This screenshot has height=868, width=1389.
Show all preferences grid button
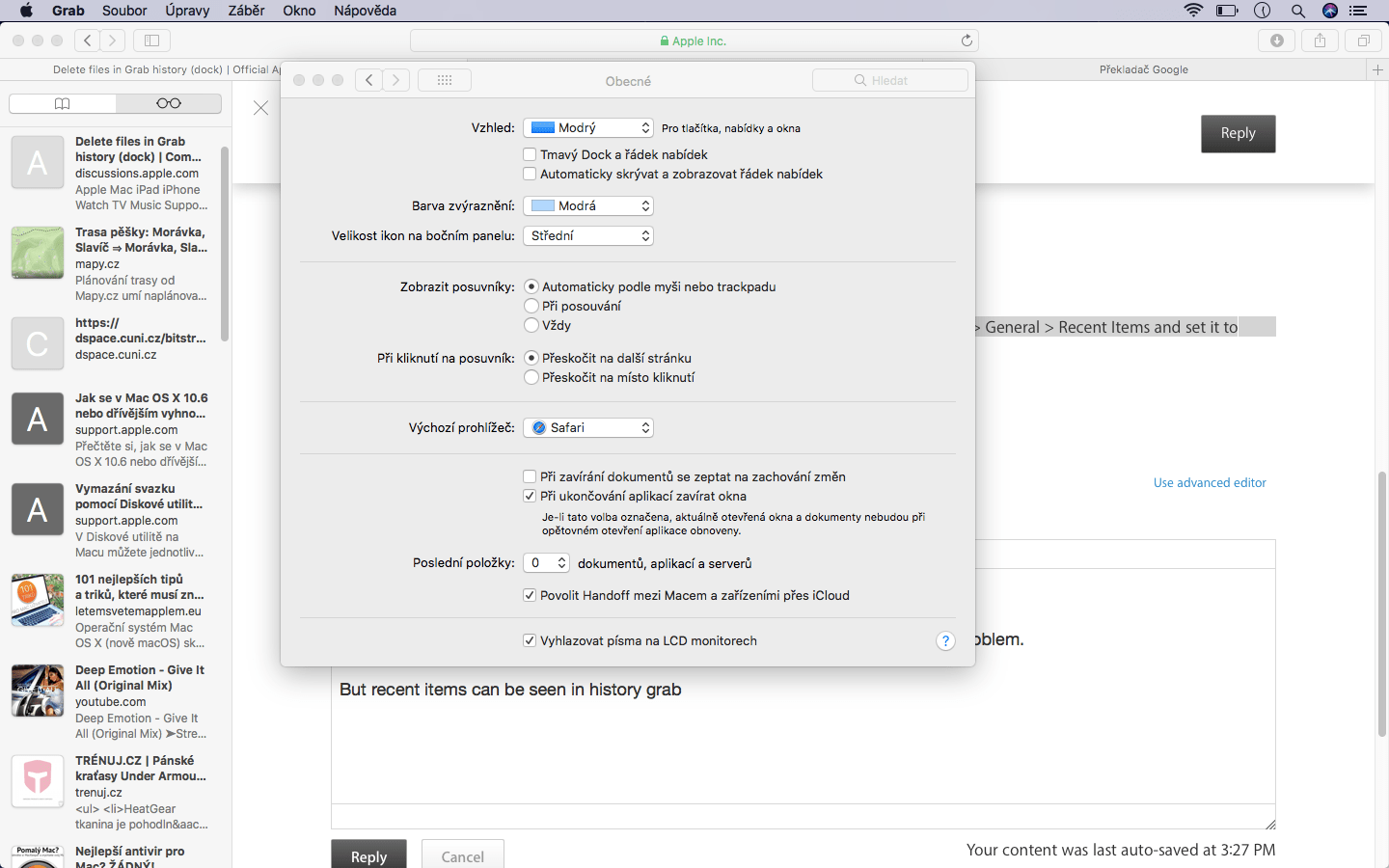click(x=445, y=80)
